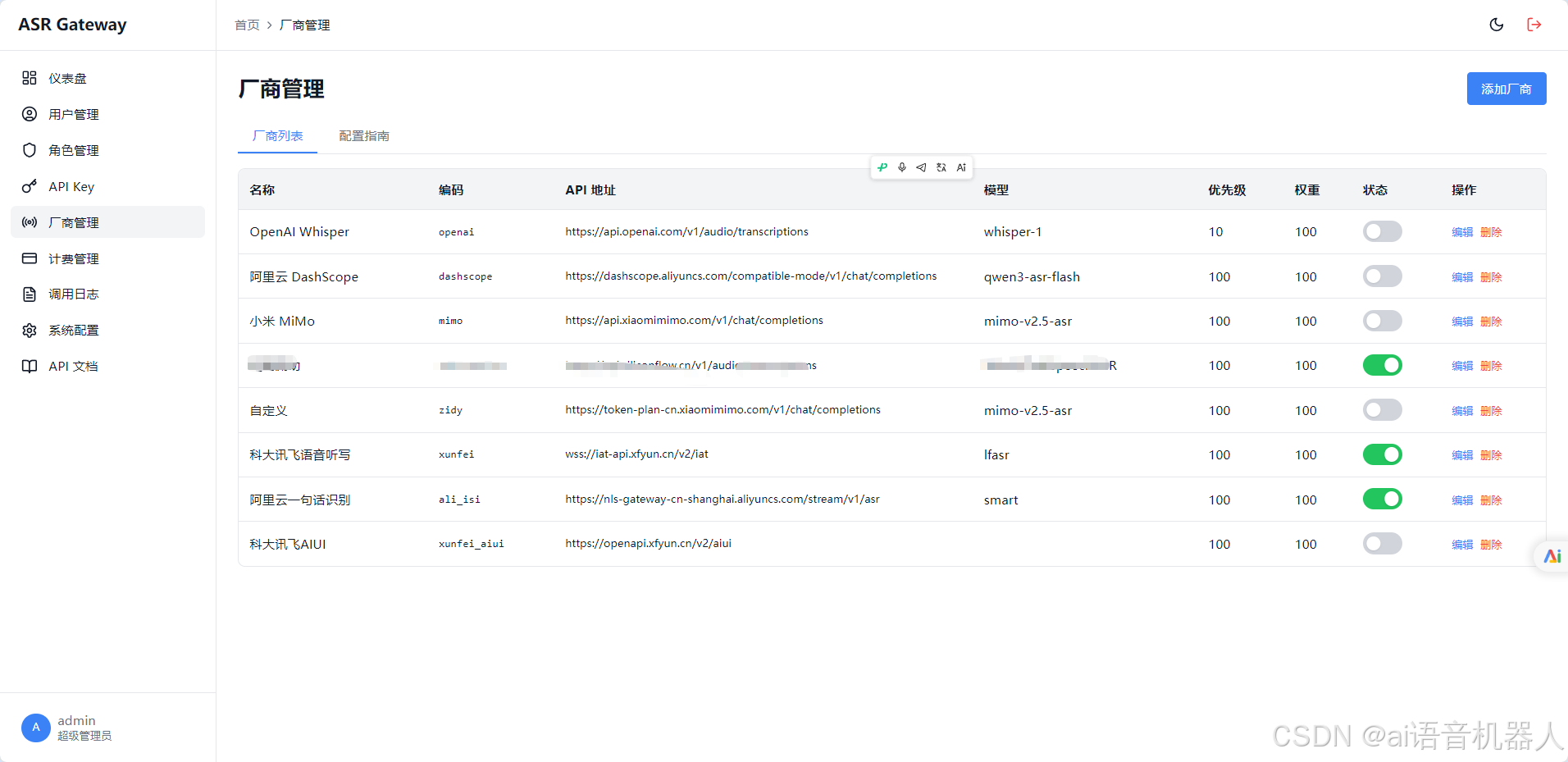Click the shield icon beside 角色管理
Screen dimensions: 1568x762
[x=30, y=150]
